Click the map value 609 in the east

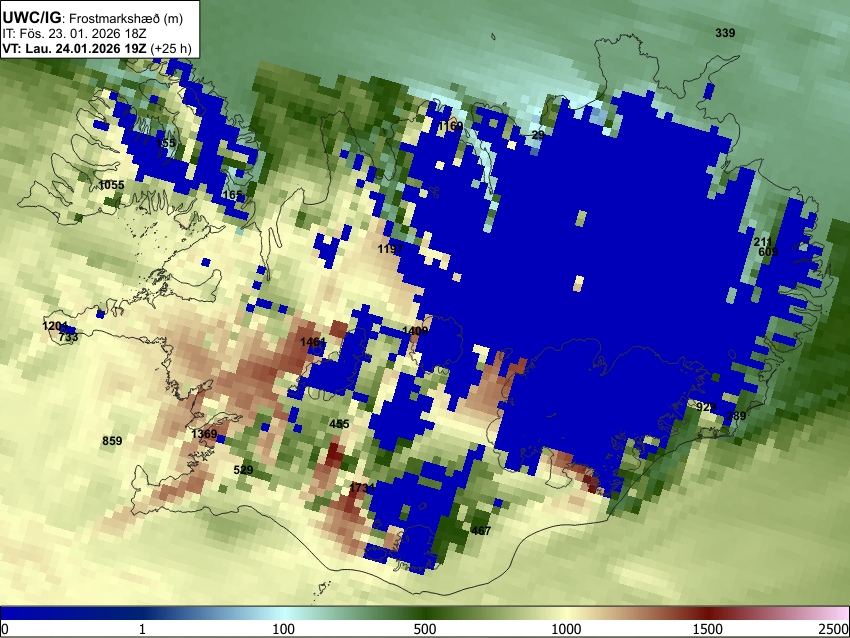tap(768, 252)
